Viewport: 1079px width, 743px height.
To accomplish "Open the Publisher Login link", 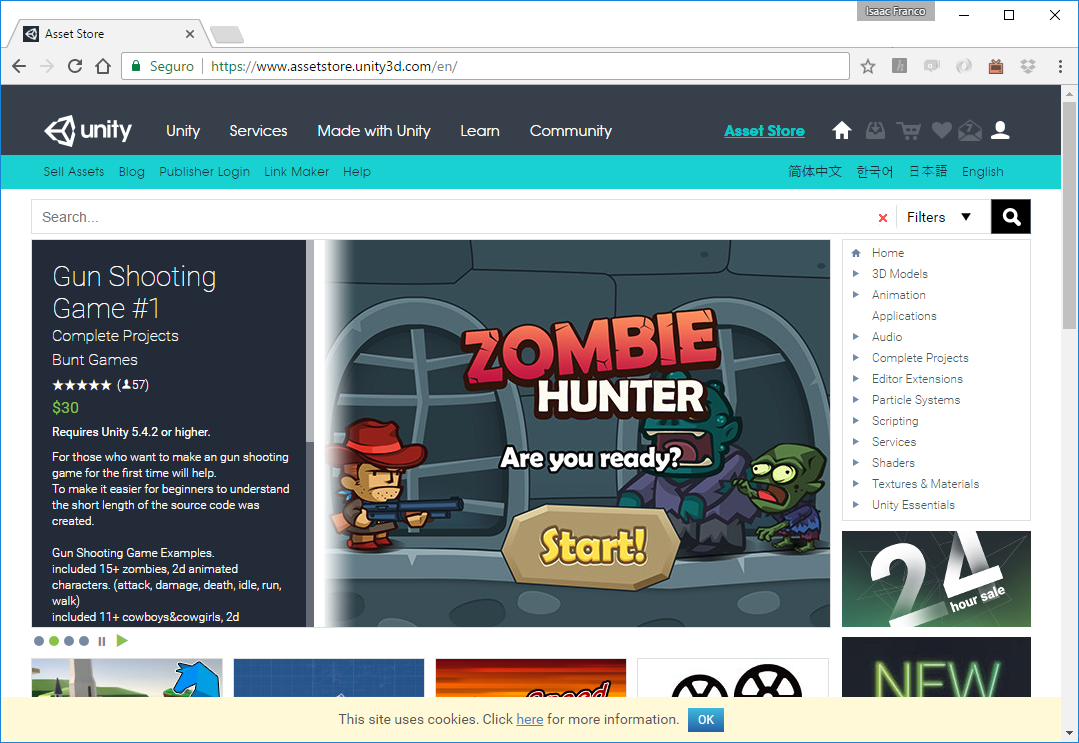I will point(204,172).
